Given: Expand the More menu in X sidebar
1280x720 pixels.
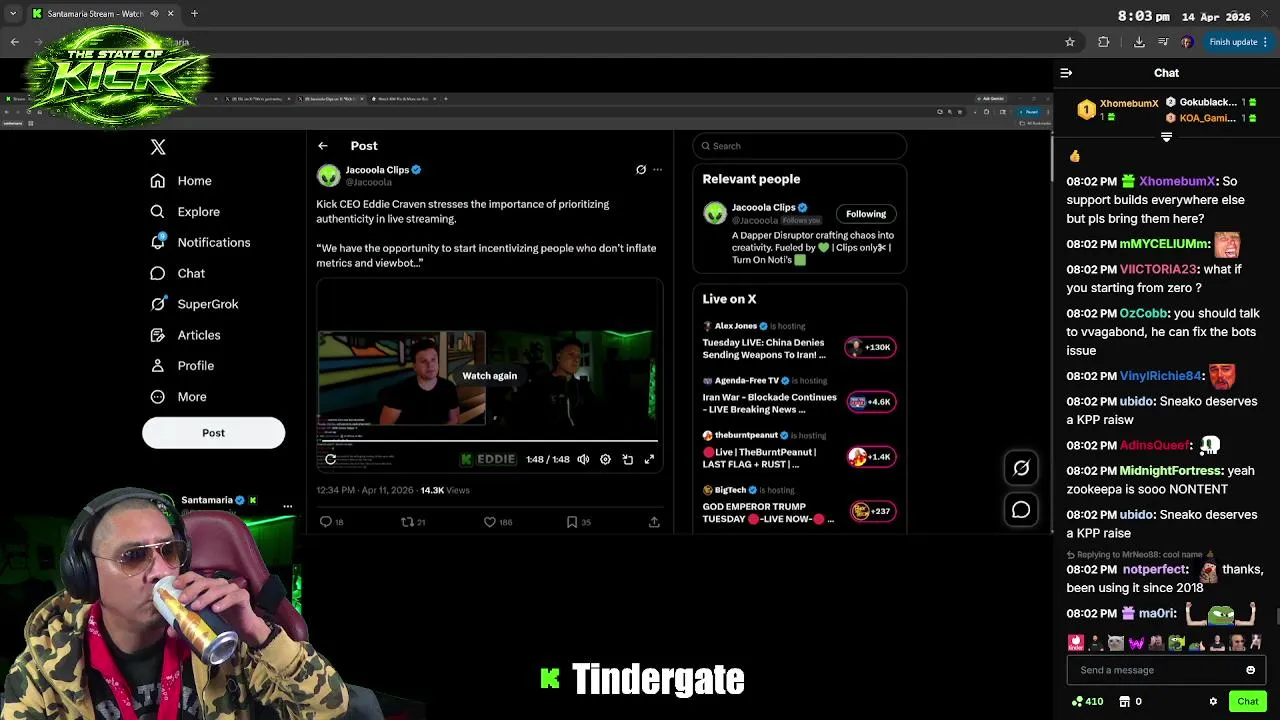Looking at the screenshot, I should (x=178, y=397).
